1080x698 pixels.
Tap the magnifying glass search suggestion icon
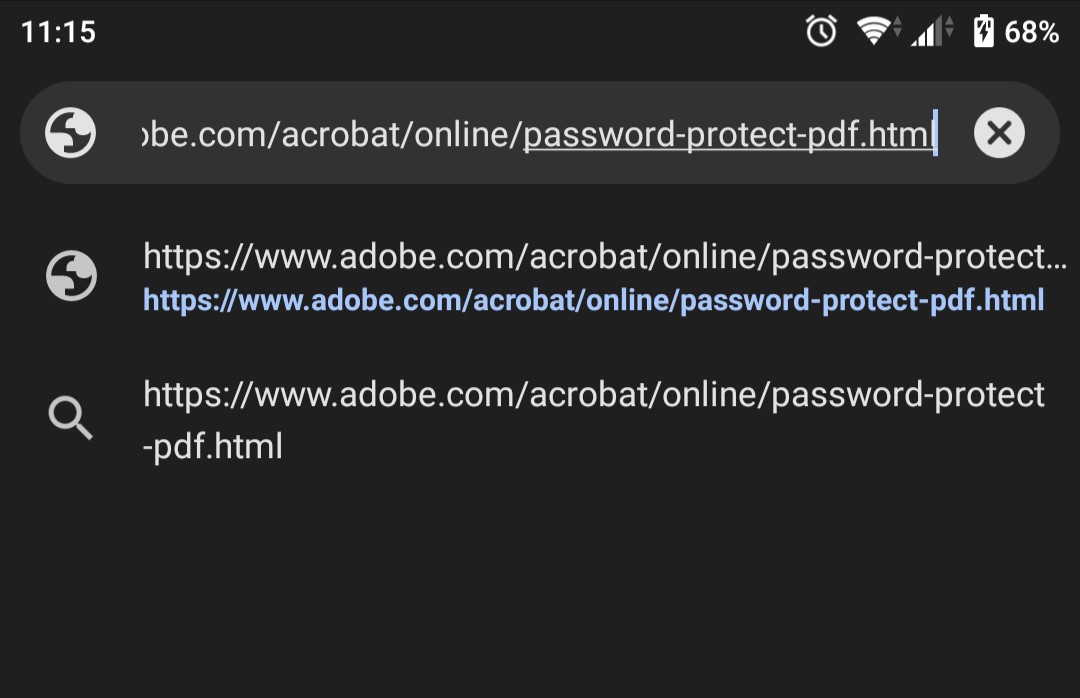click(70, 417)
